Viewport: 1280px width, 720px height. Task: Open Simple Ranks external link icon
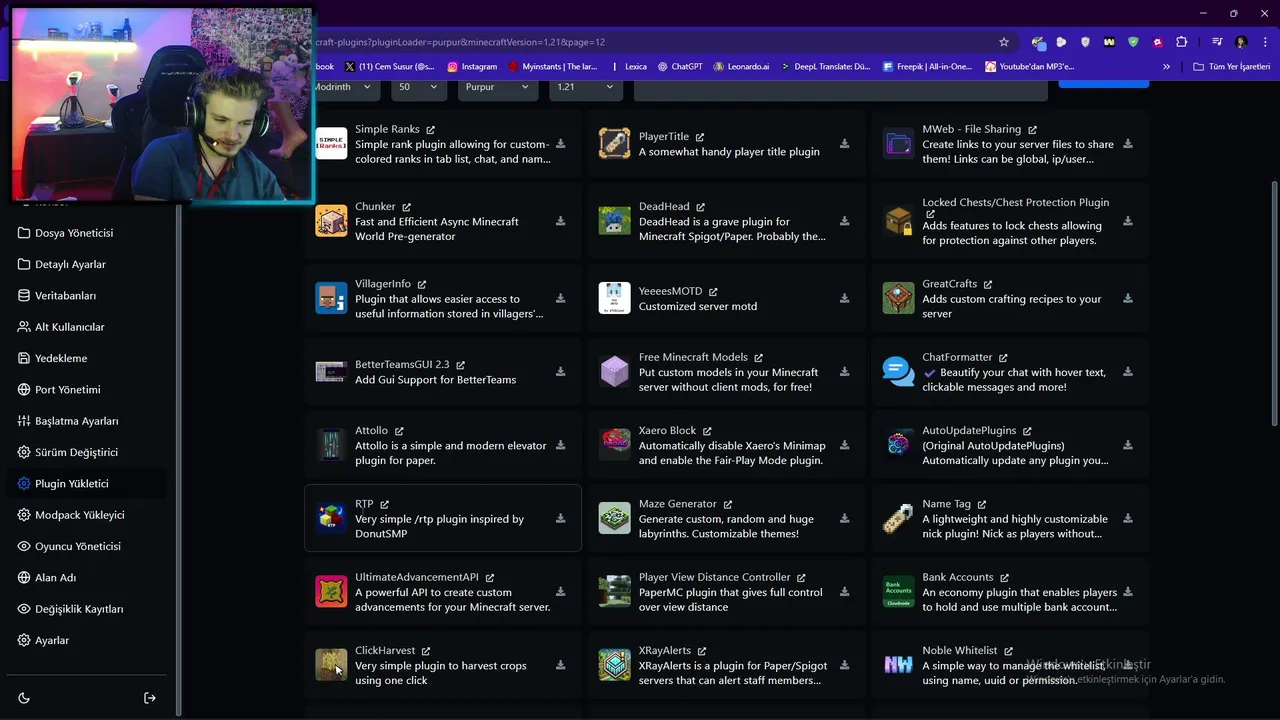[431, 130]
